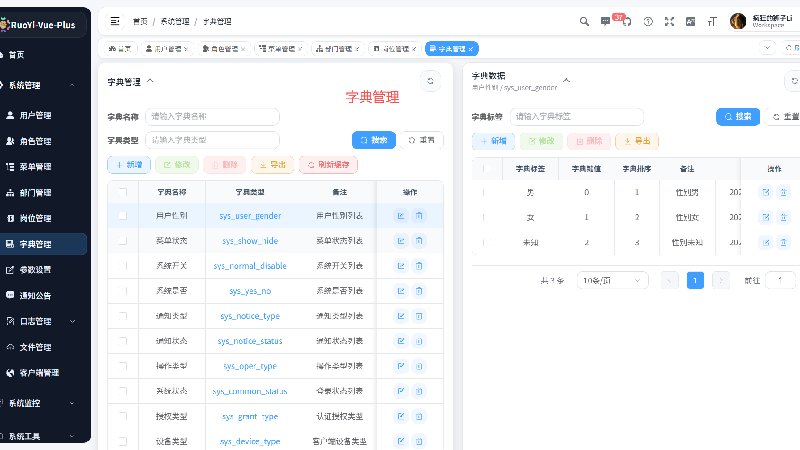The width and height of the screenshot is (800, 450).
Task: Delete the sys_yes_no row
Action: pyautogui.click(x=419, y=291)
